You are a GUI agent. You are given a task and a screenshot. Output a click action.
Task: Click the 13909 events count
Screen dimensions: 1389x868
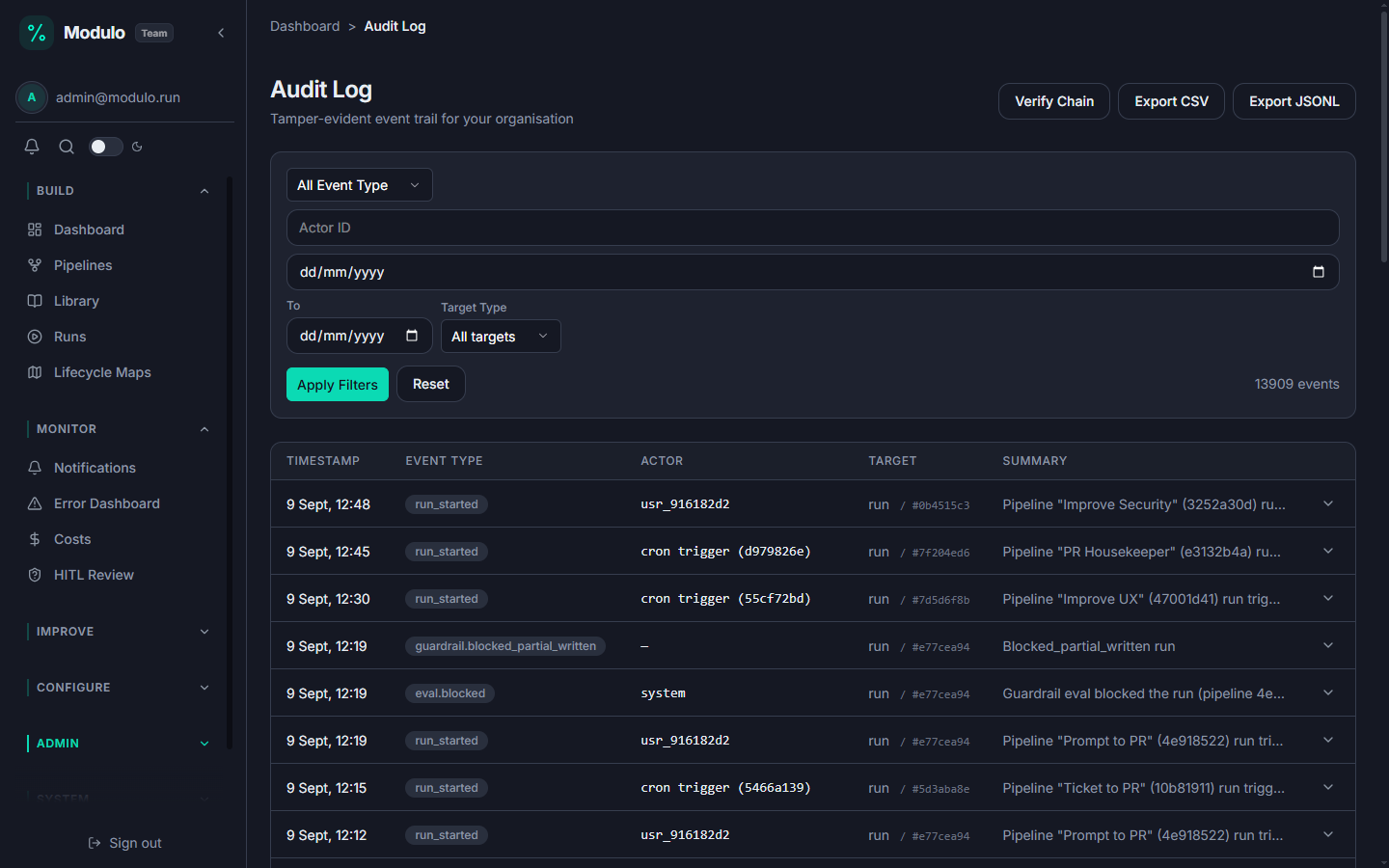pyautogui.click(x=1296, y=384)
